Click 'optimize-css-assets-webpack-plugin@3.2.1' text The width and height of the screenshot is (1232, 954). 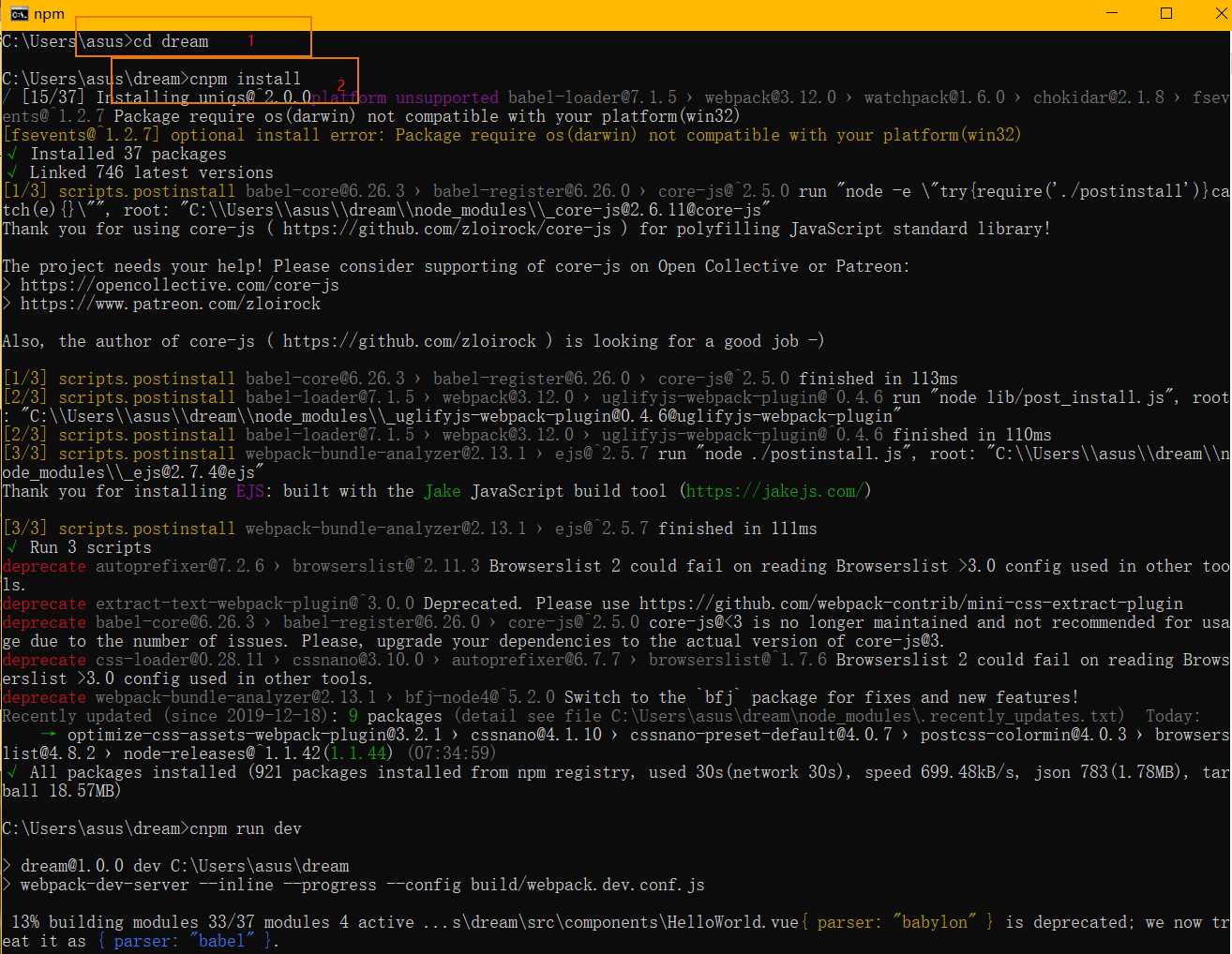click(x=254, y=735)
